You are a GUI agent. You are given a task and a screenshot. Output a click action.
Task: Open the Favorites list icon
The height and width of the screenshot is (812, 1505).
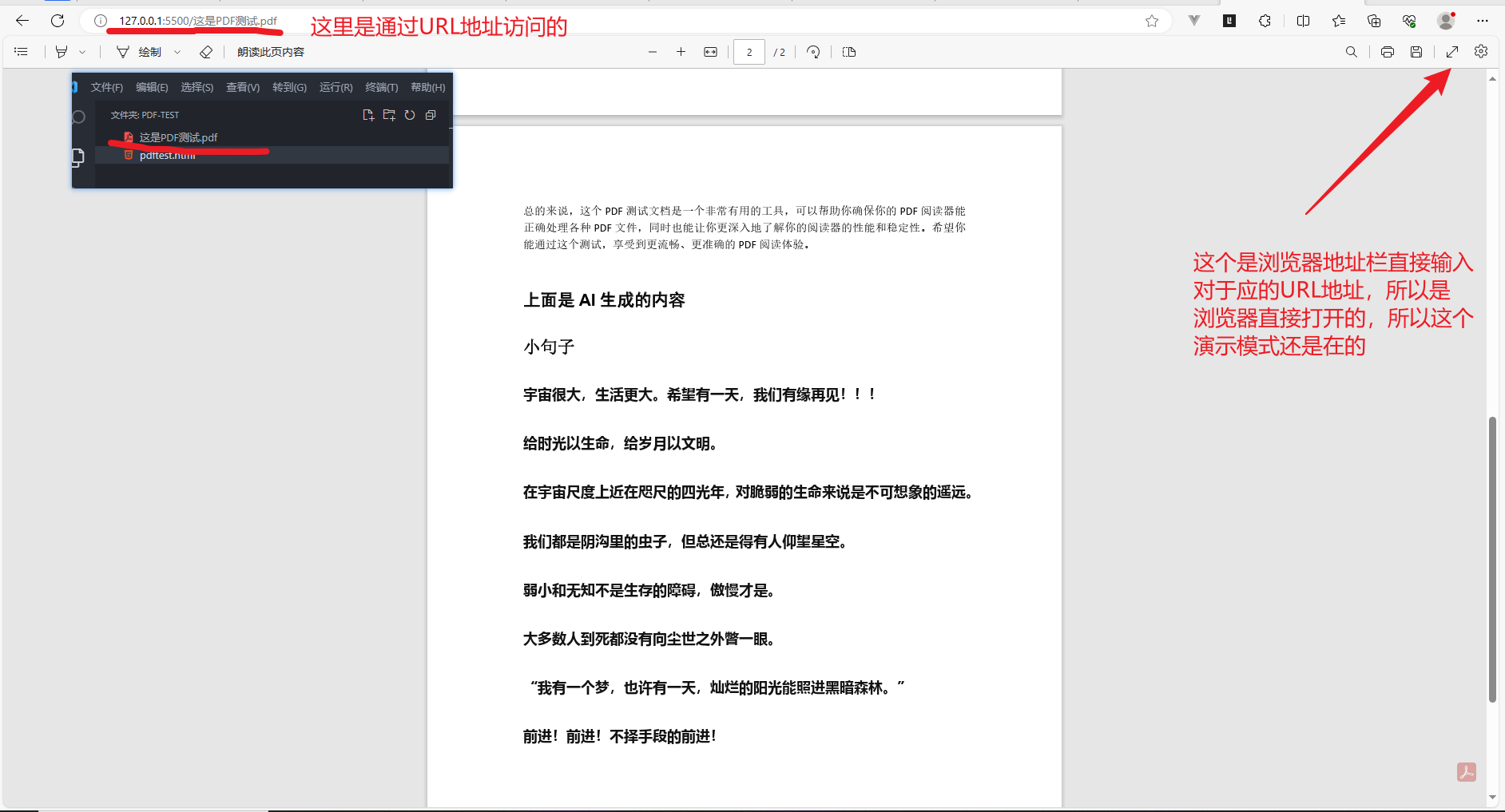pyautogui.click(x=1339, y=21)
